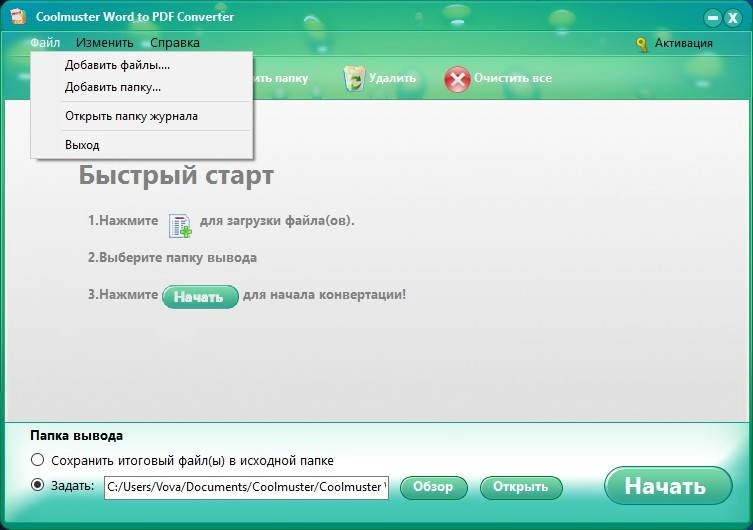Click the large Начать conversion button
The width and height of the screenshot is (753, 530).
click(668, 486)
